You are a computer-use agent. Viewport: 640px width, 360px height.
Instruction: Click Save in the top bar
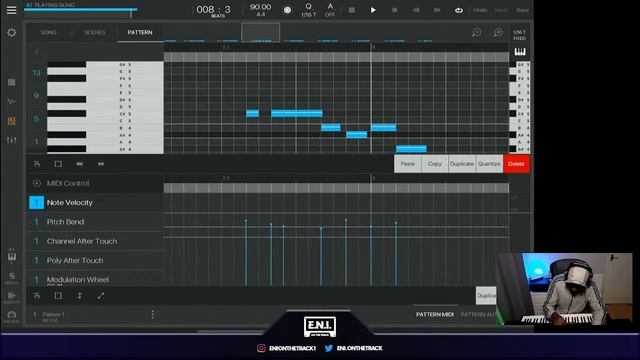[522, 10]
